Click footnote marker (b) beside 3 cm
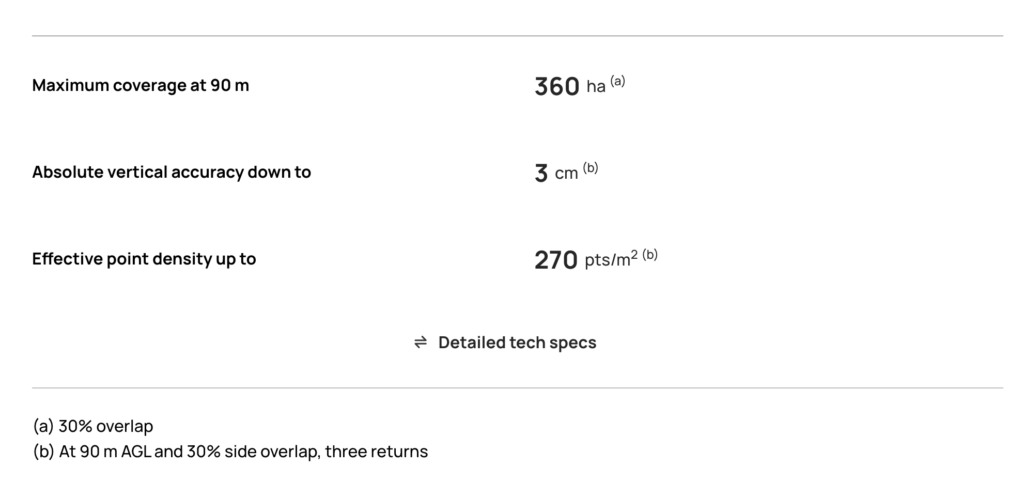The width and height of the screenshot is (1024, 498). click(x=590, y=168)
